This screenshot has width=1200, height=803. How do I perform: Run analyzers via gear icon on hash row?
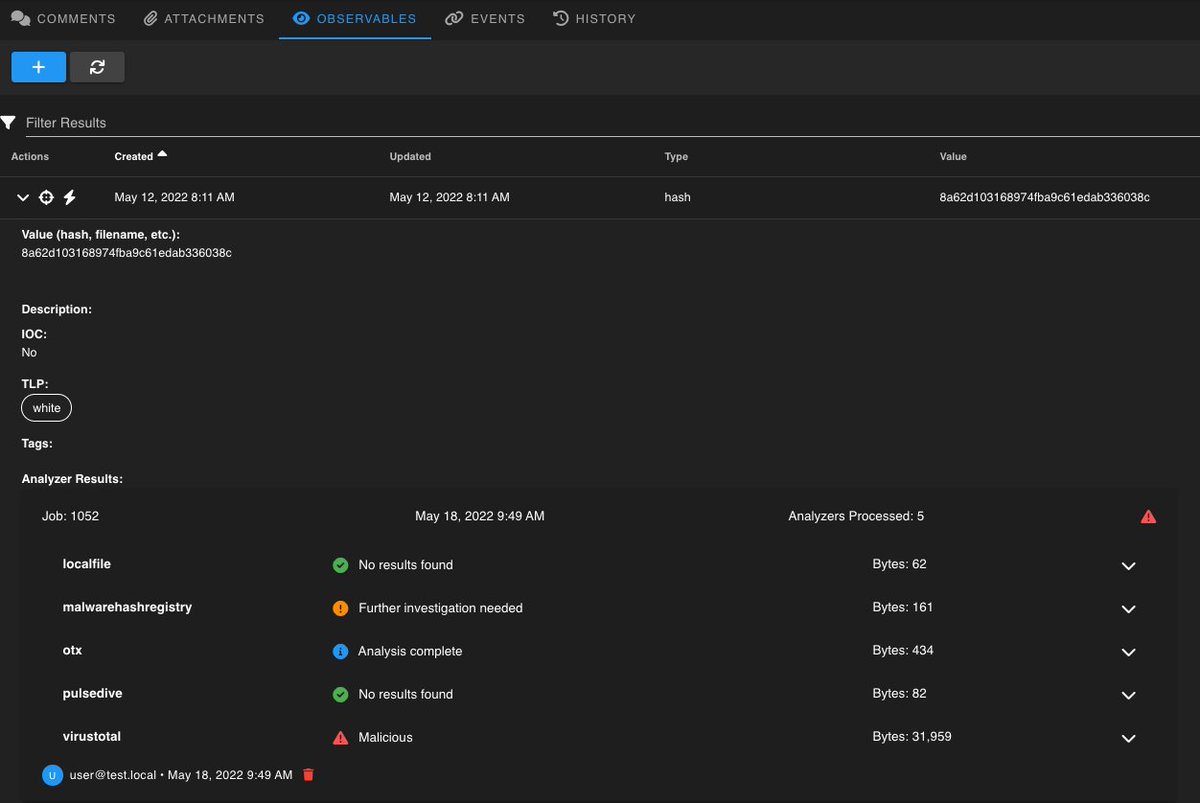(46, 197)
